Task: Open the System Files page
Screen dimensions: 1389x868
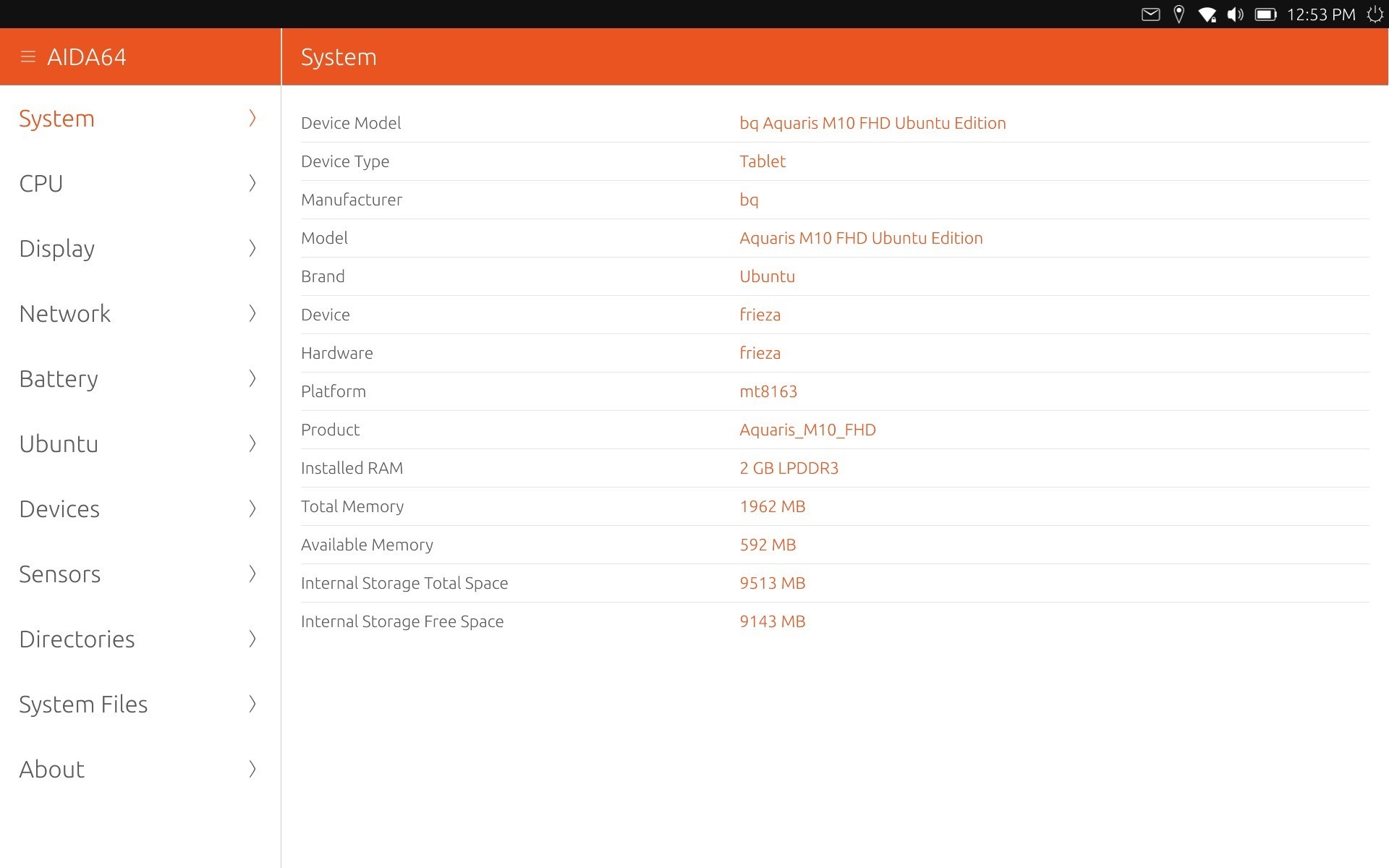Action: (83, 704)
